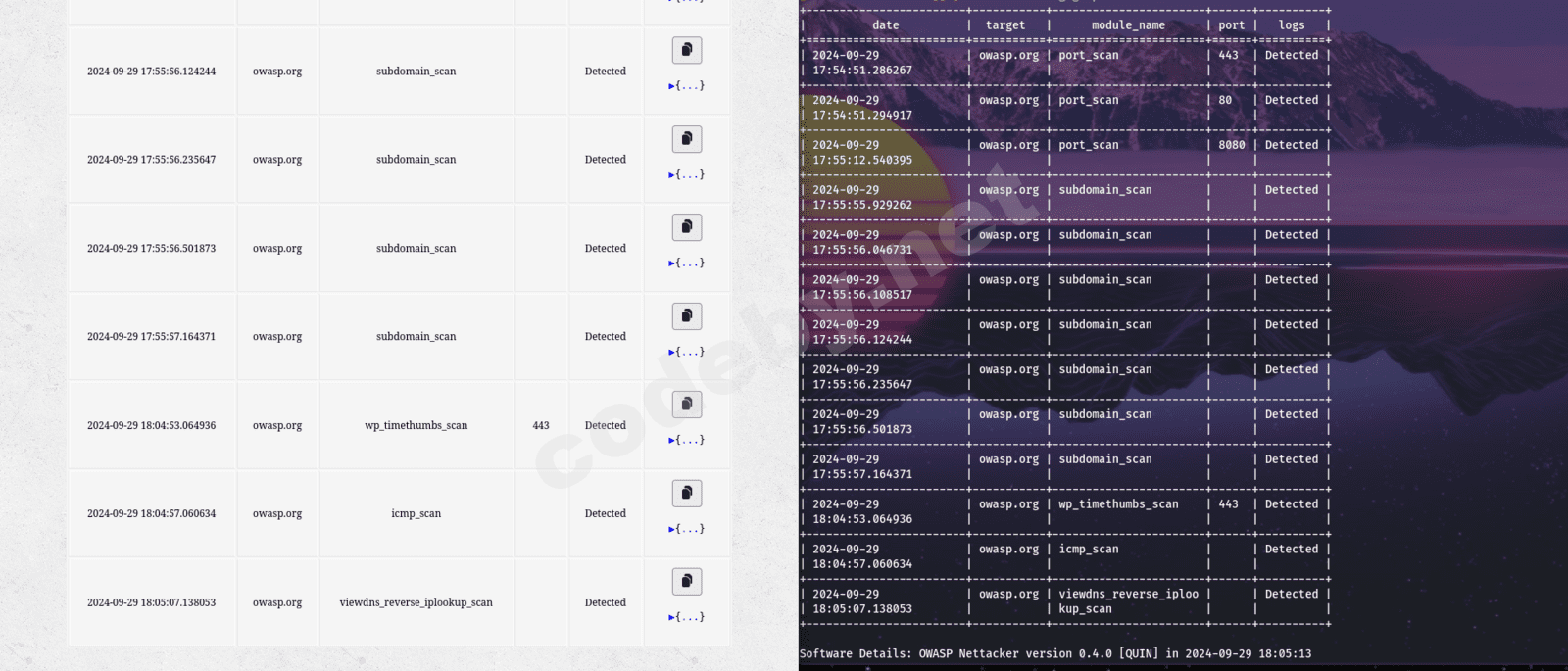Screen dimensions: 1568x671
Task: Copy the 17:55:56.235647 subdomain_scan event
Action: (x=686, y=139)
